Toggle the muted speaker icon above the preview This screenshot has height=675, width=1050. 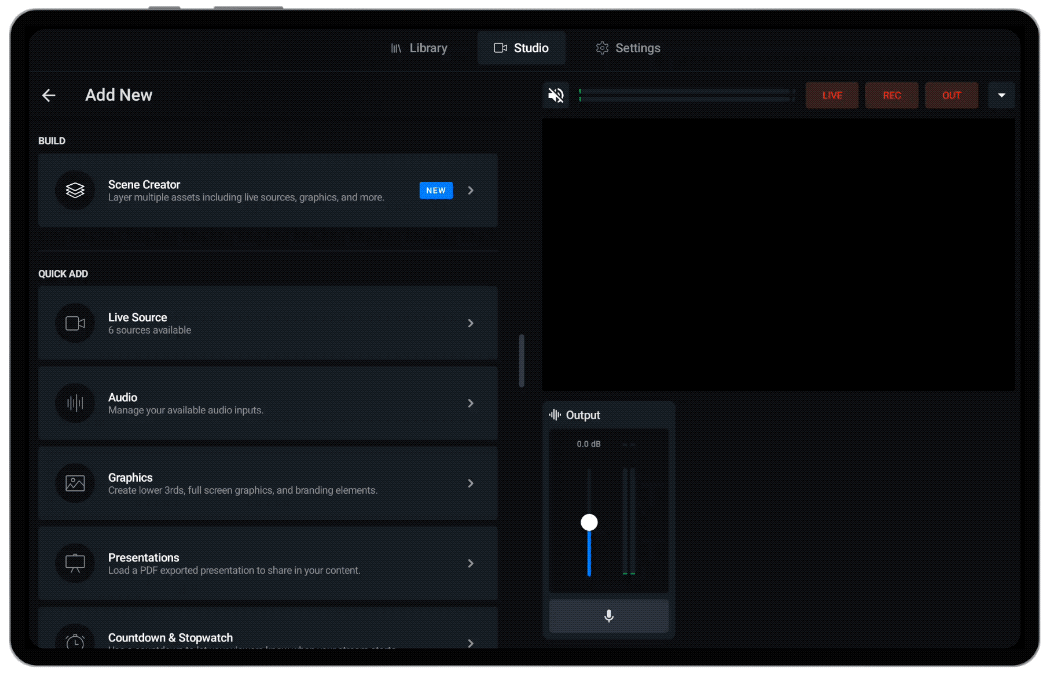coord(556,95)
